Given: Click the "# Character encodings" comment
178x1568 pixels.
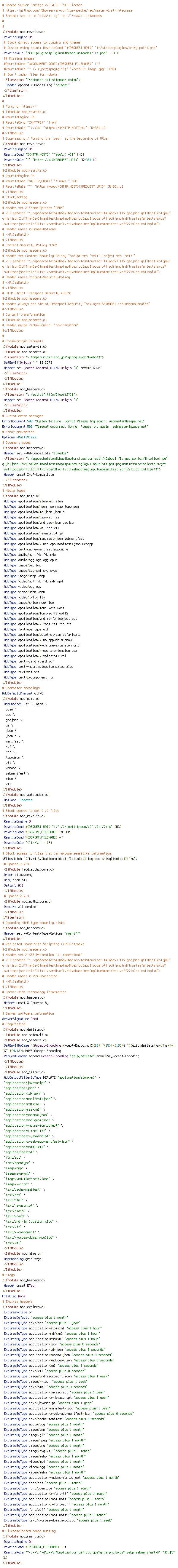Looking at the screenshot, I should click(21, 688).
